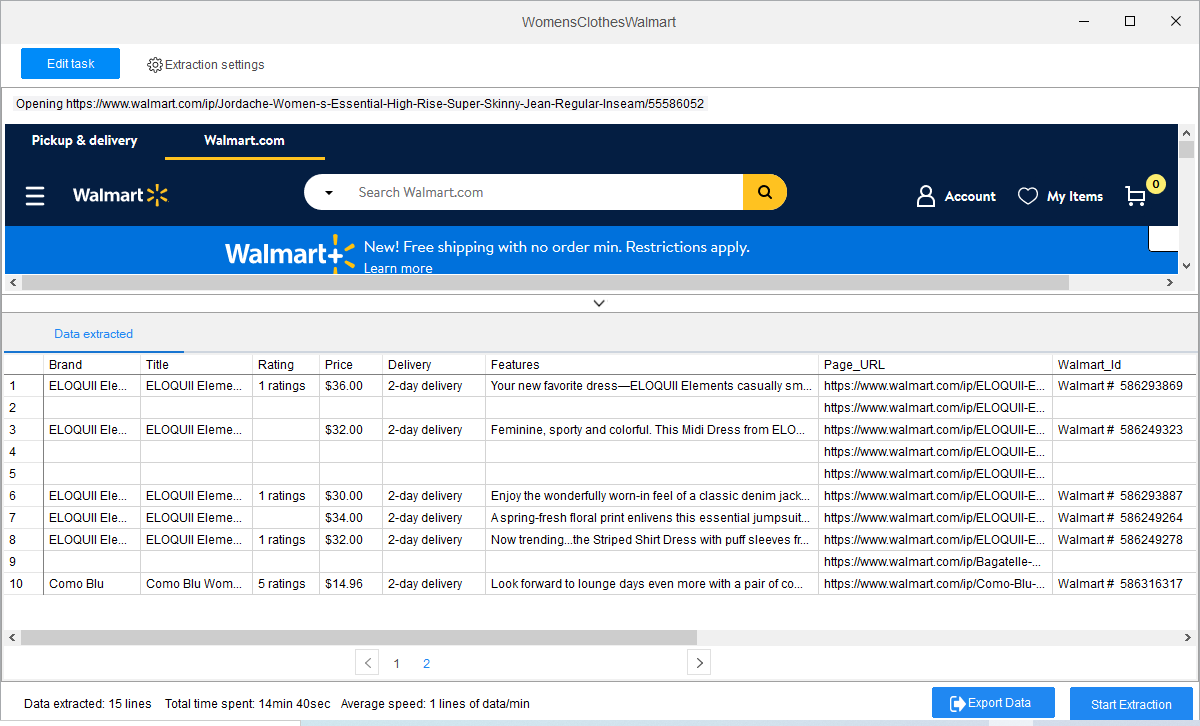
Task: Click the preview scroll-right arrow
Action: click(1169, 283)
